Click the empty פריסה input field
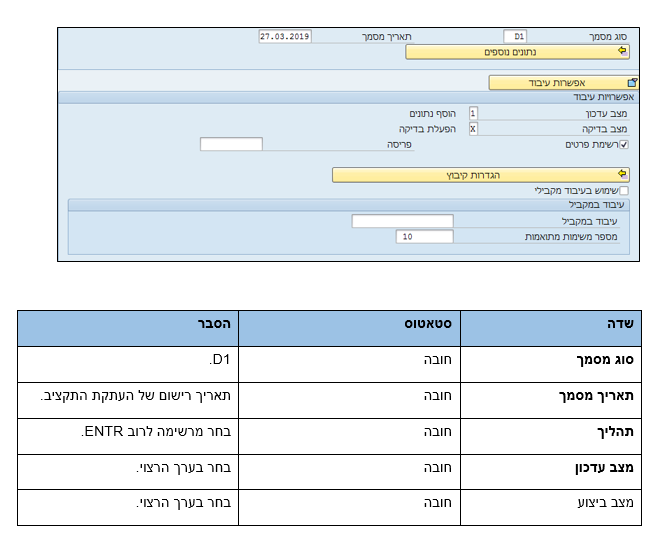 click(x=231, y=144)
